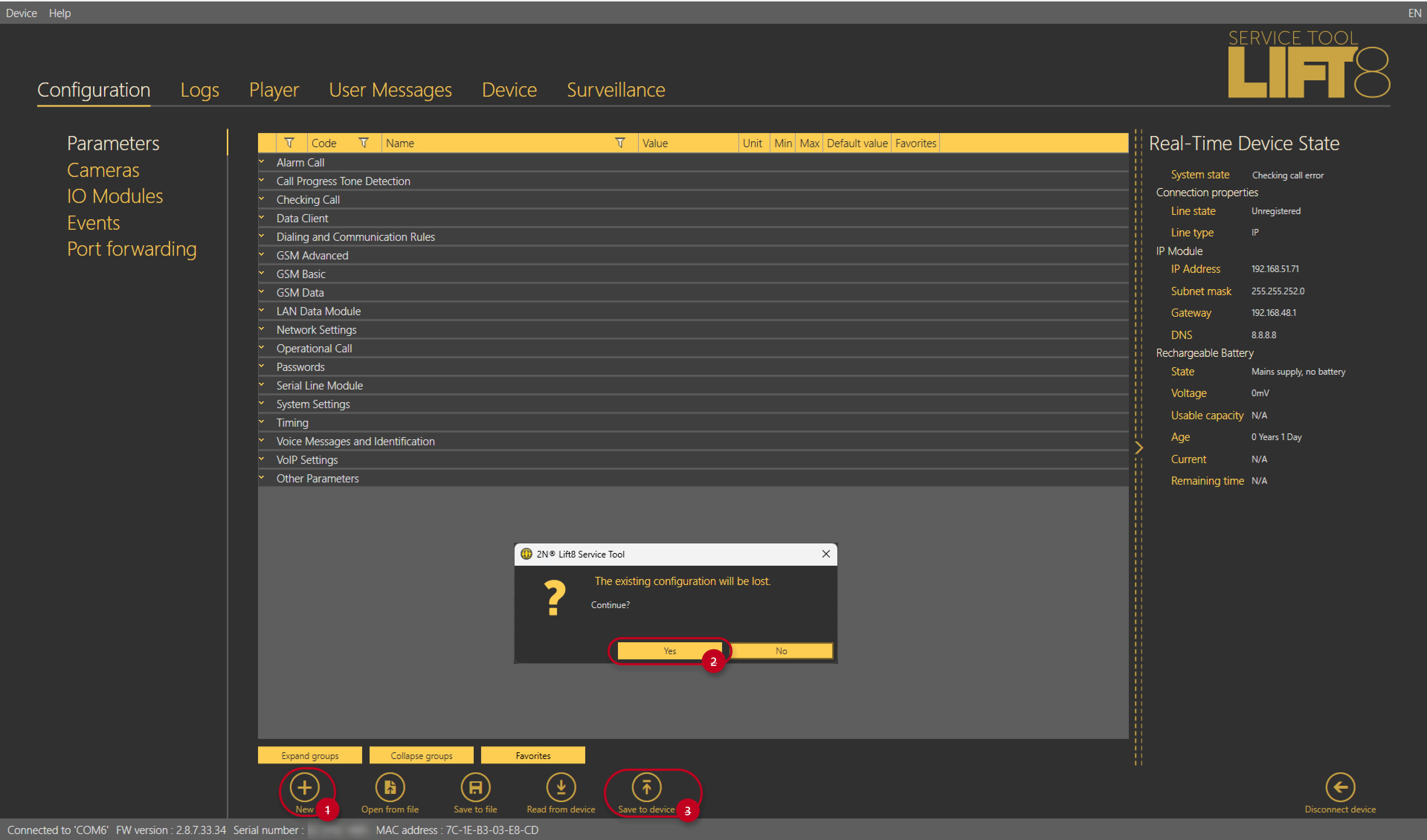Expand the Checking Call group
The width and height of the screenshot is (1427, 840).
point(262,199)
